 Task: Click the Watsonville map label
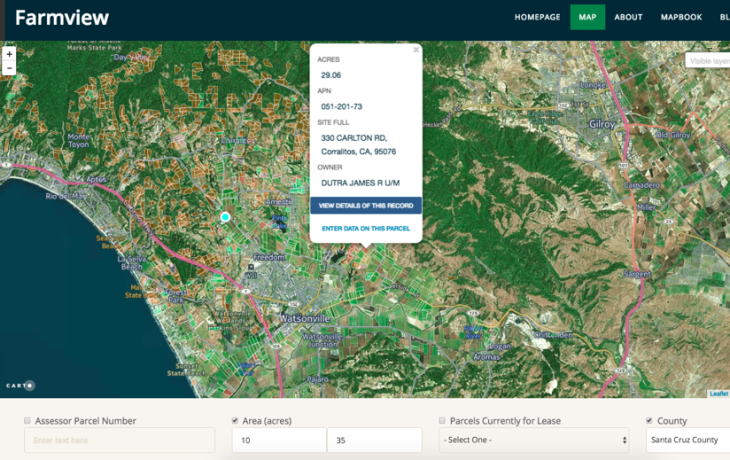304,319
